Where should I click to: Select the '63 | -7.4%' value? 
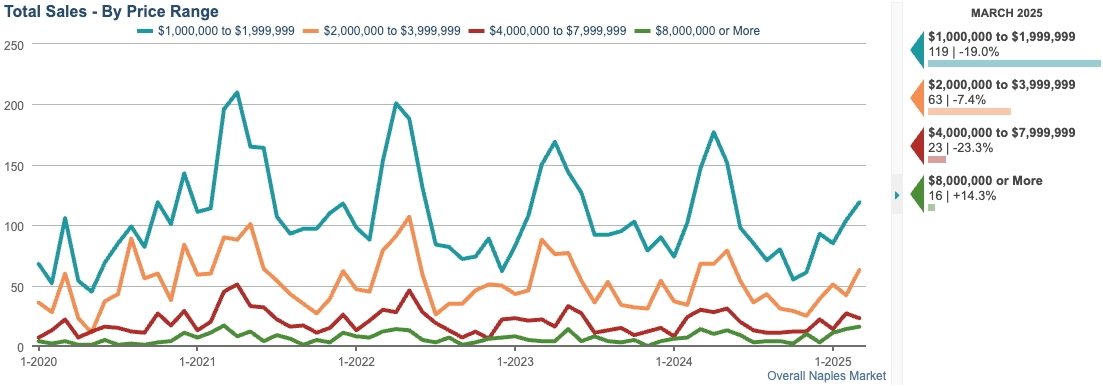(x=958, y=99)
